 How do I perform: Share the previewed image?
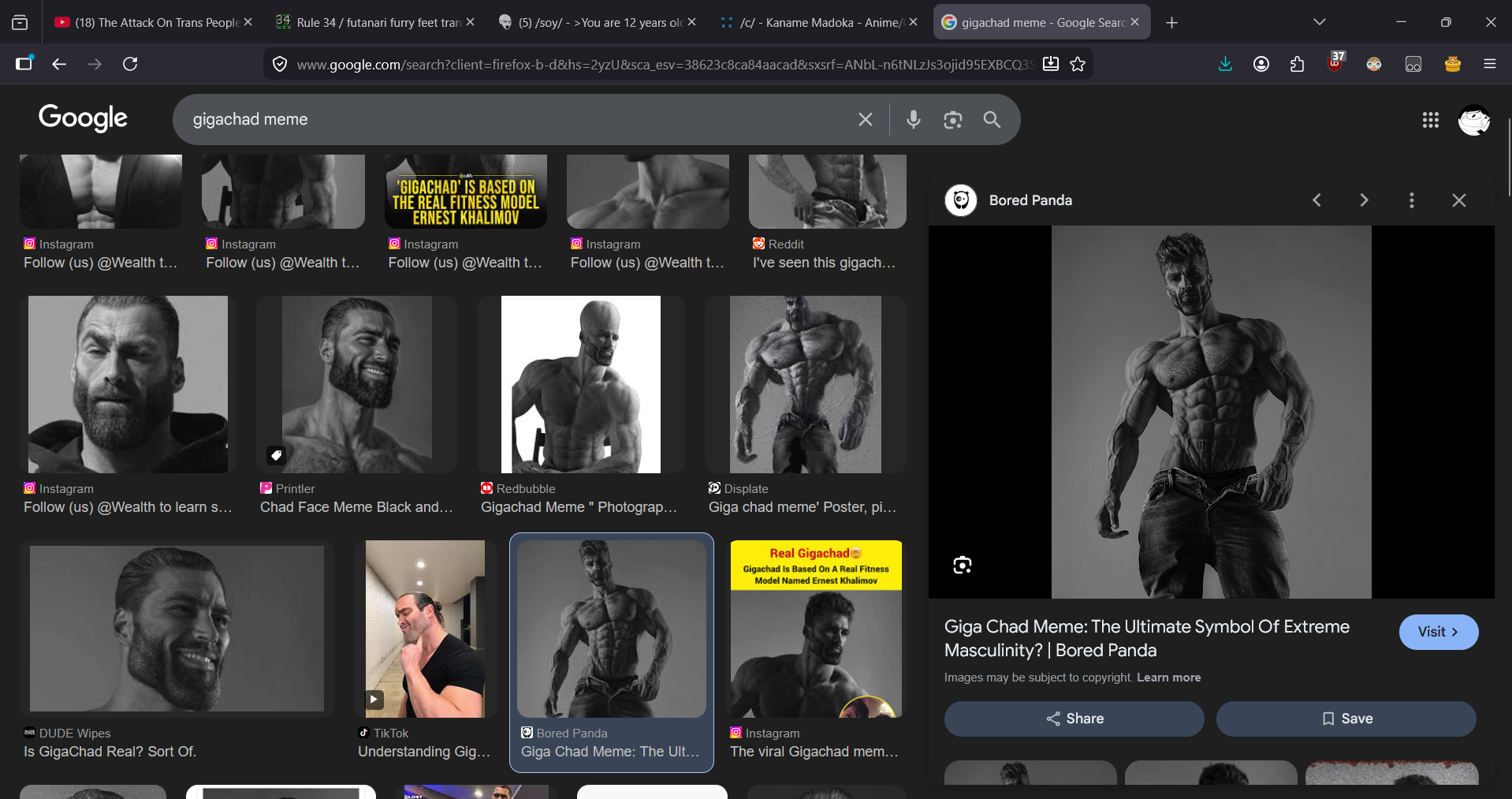click(x=1074, y=719)
